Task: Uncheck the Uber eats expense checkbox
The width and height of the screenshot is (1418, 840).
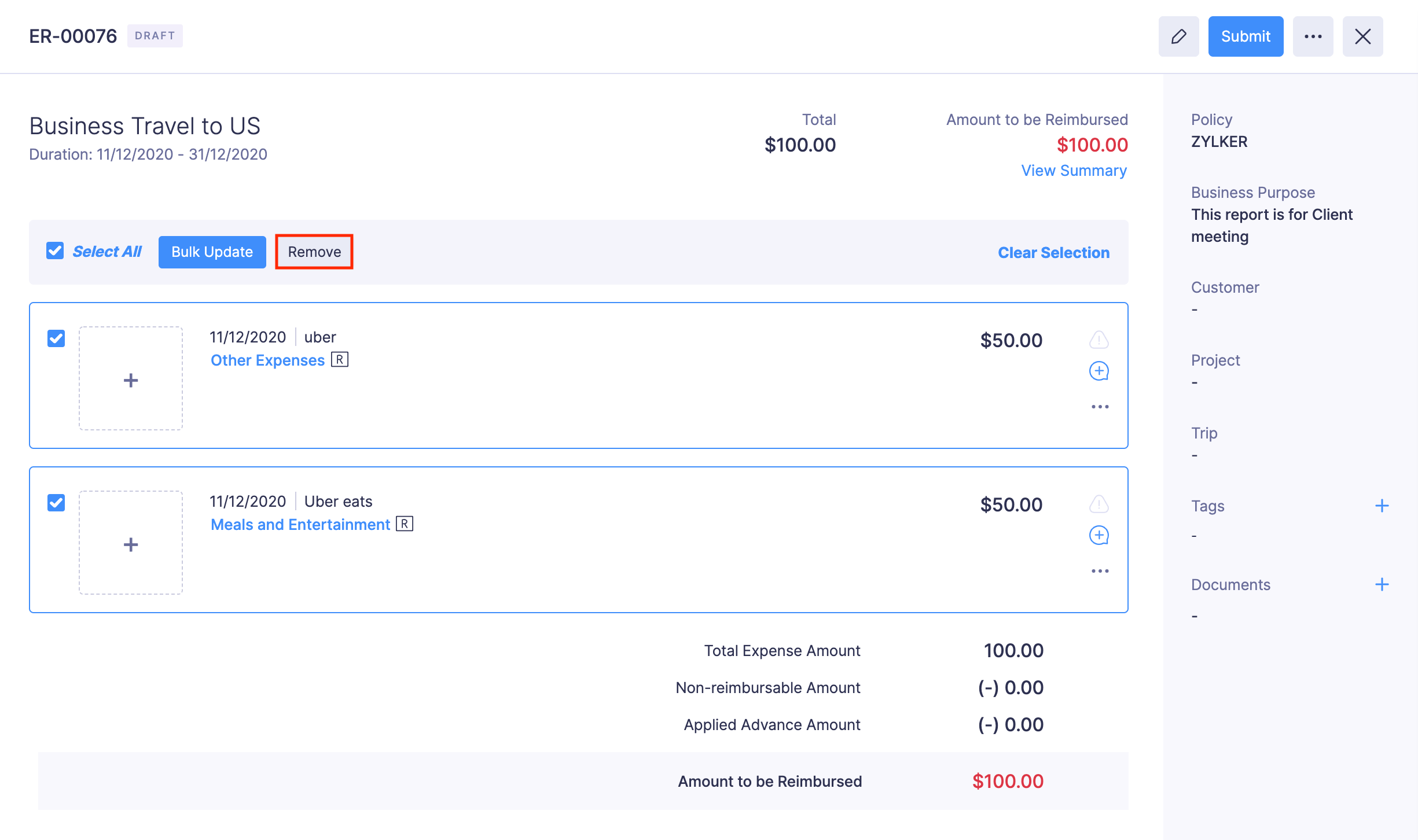Action: pos(56,503)
